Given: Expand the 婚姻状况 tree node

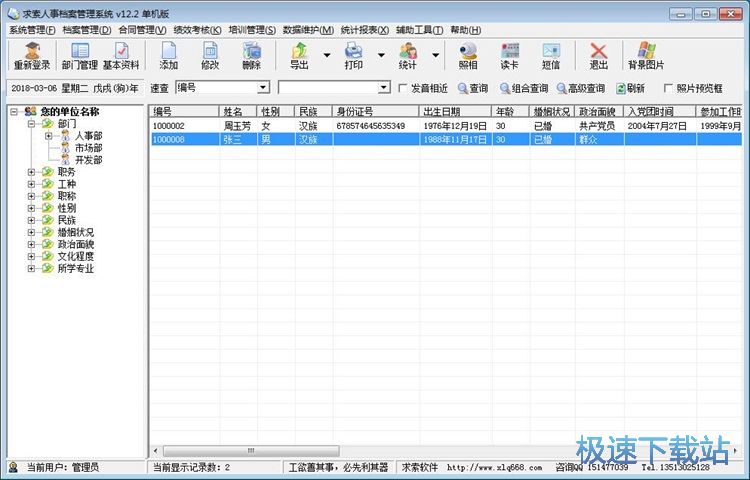Looking at the screenshot, I should (32, 232).
